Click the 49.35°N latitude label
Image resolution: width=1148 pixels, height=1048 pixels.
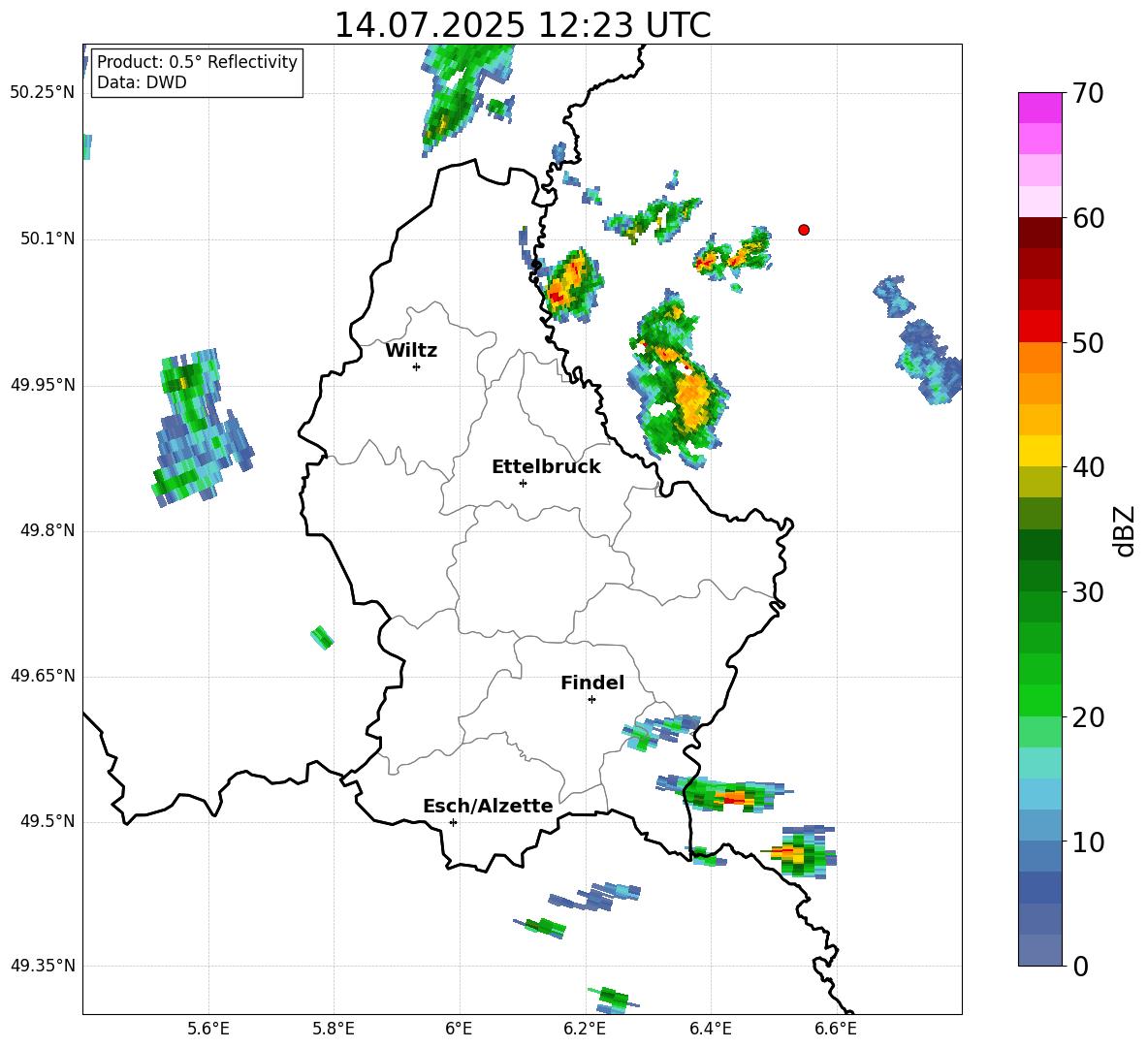pos(43,966)
